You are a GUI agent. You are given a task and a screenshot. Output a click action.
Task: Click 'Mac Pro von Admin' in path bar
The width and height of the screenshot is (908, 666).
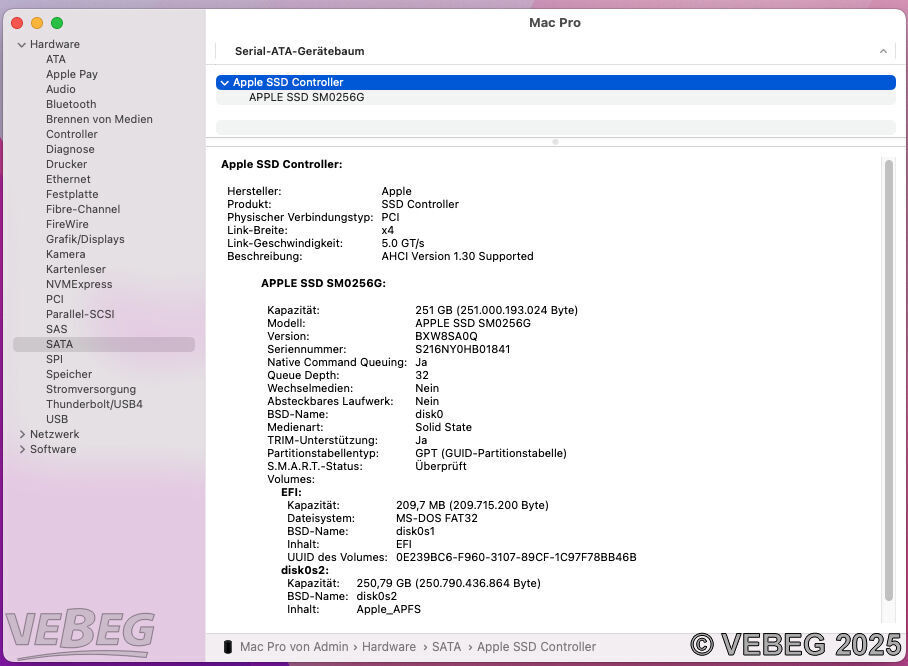[294, 647]
